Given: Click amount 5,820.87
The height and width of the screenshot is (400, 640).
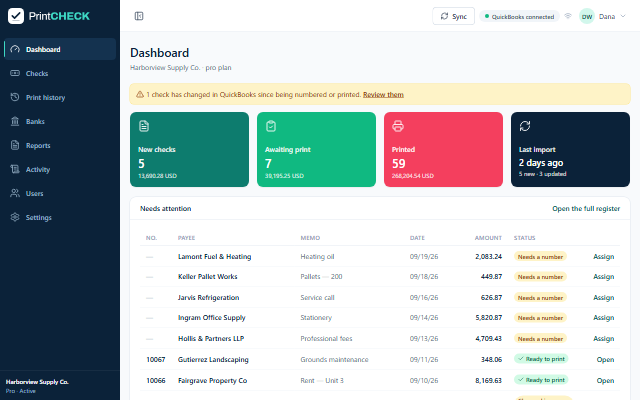Looking at the screenshot, I should (489, 318).
